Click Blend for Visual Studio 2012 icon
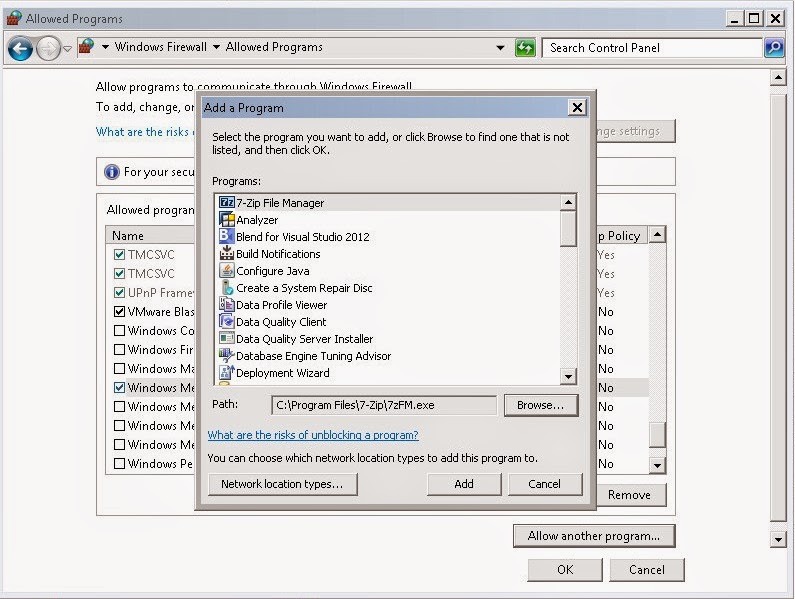The height and width of the screenshot is (599, 795). [226, 236]
